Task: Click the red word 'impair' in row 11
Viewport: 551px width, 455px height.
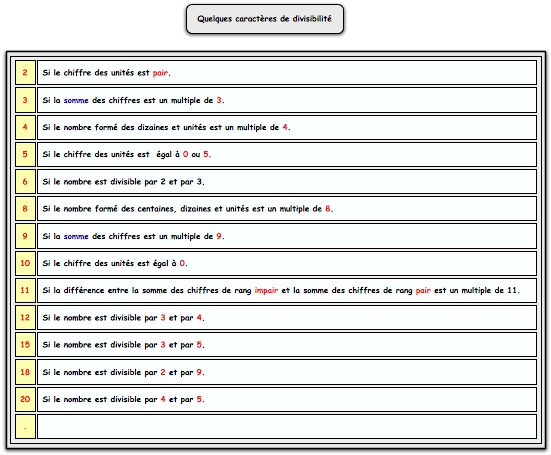Action: [x=266, y=291]
